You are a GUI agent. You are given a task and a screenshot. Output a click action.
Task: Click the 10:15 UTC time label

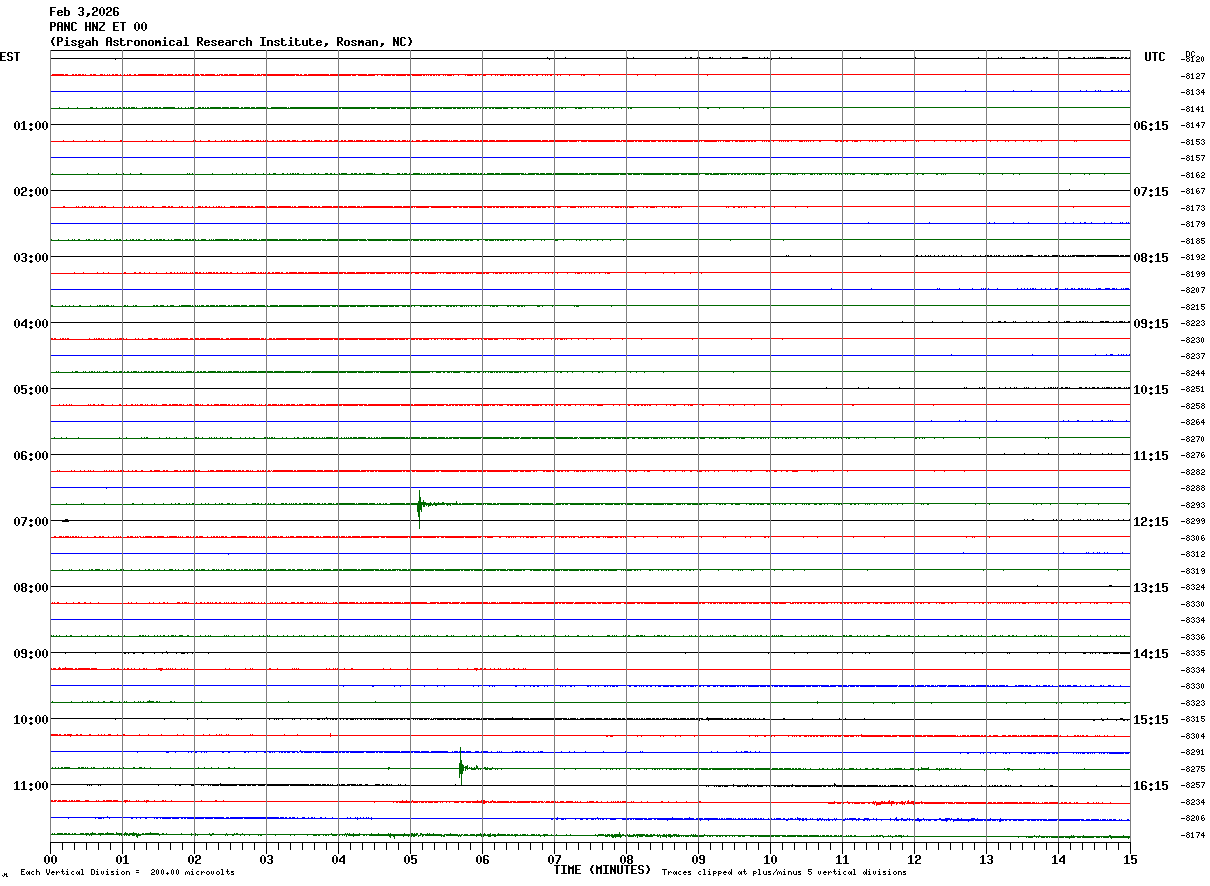click(1150, 390)
